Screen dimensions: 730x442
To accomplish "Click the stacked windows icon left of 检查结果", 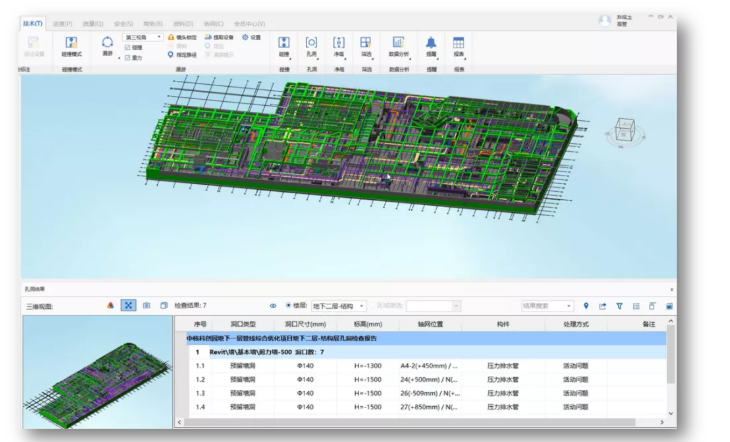I will tap(163, 306).
